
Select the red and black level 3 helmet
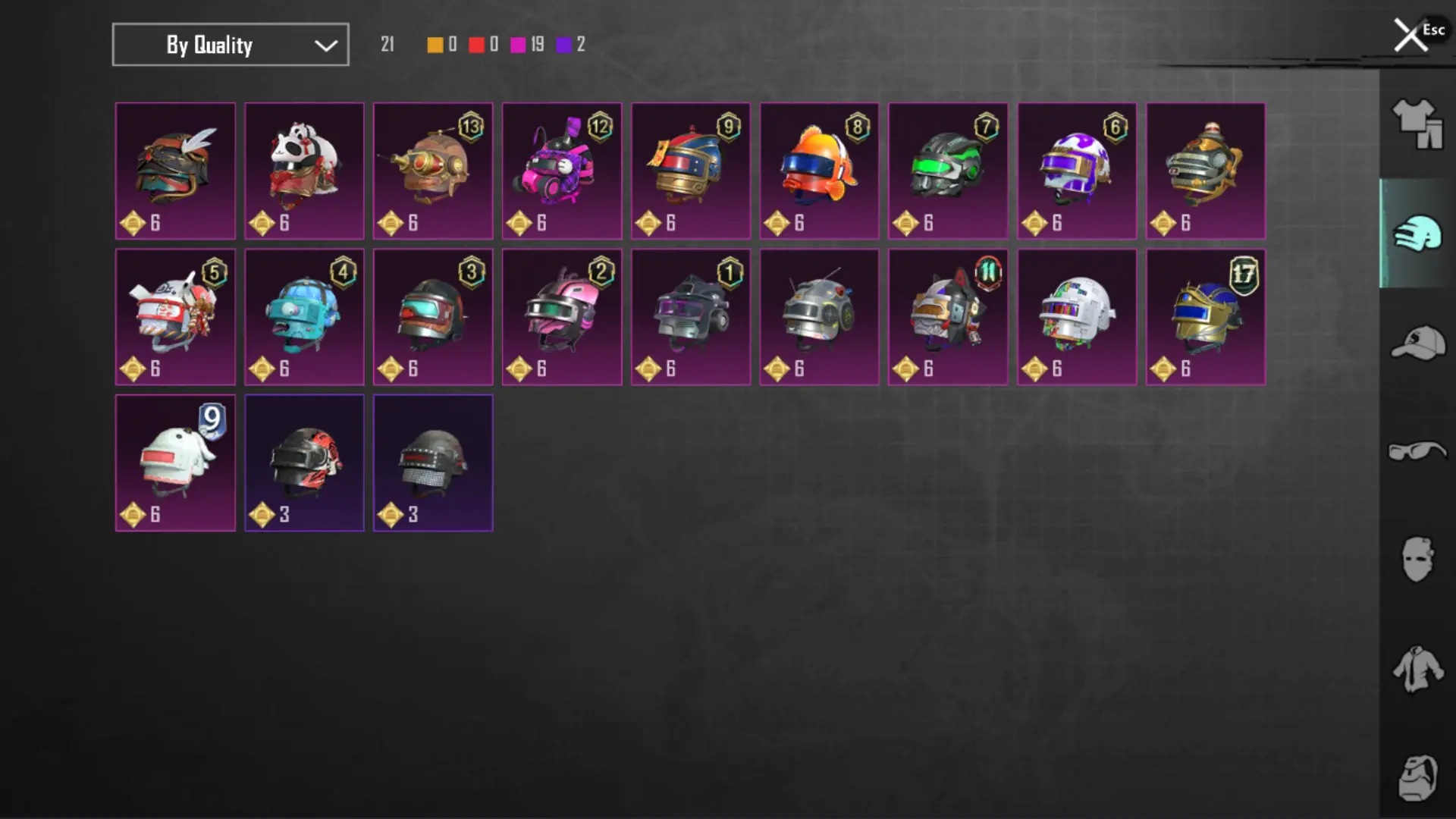(304, 463)
